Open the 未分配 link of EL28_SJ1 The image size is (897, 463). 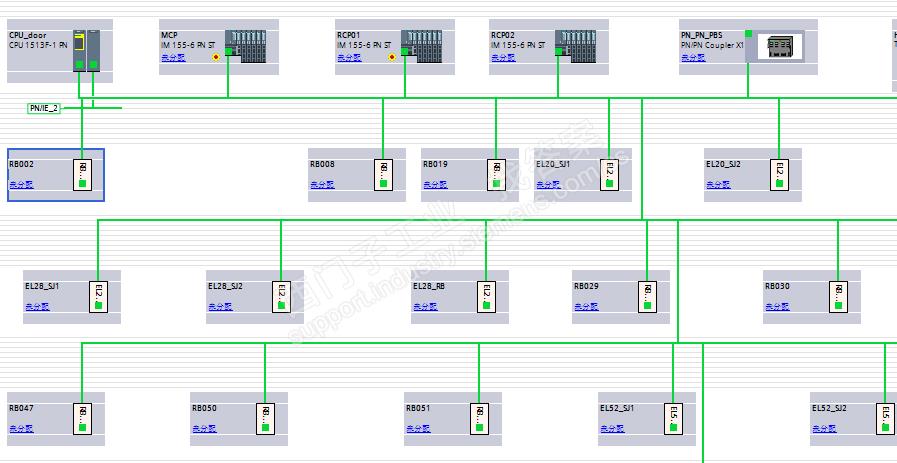click(37, 307)
